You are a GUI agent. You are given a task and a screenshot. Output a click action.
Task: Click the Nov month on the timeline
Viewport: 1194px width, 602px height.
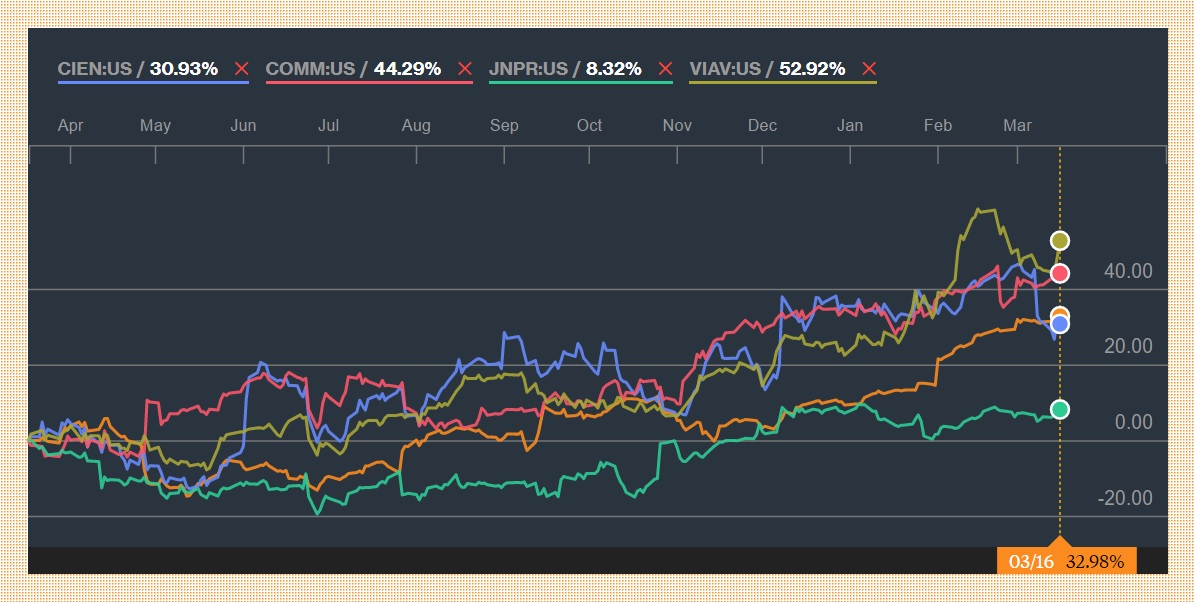(x=677, y=125)
